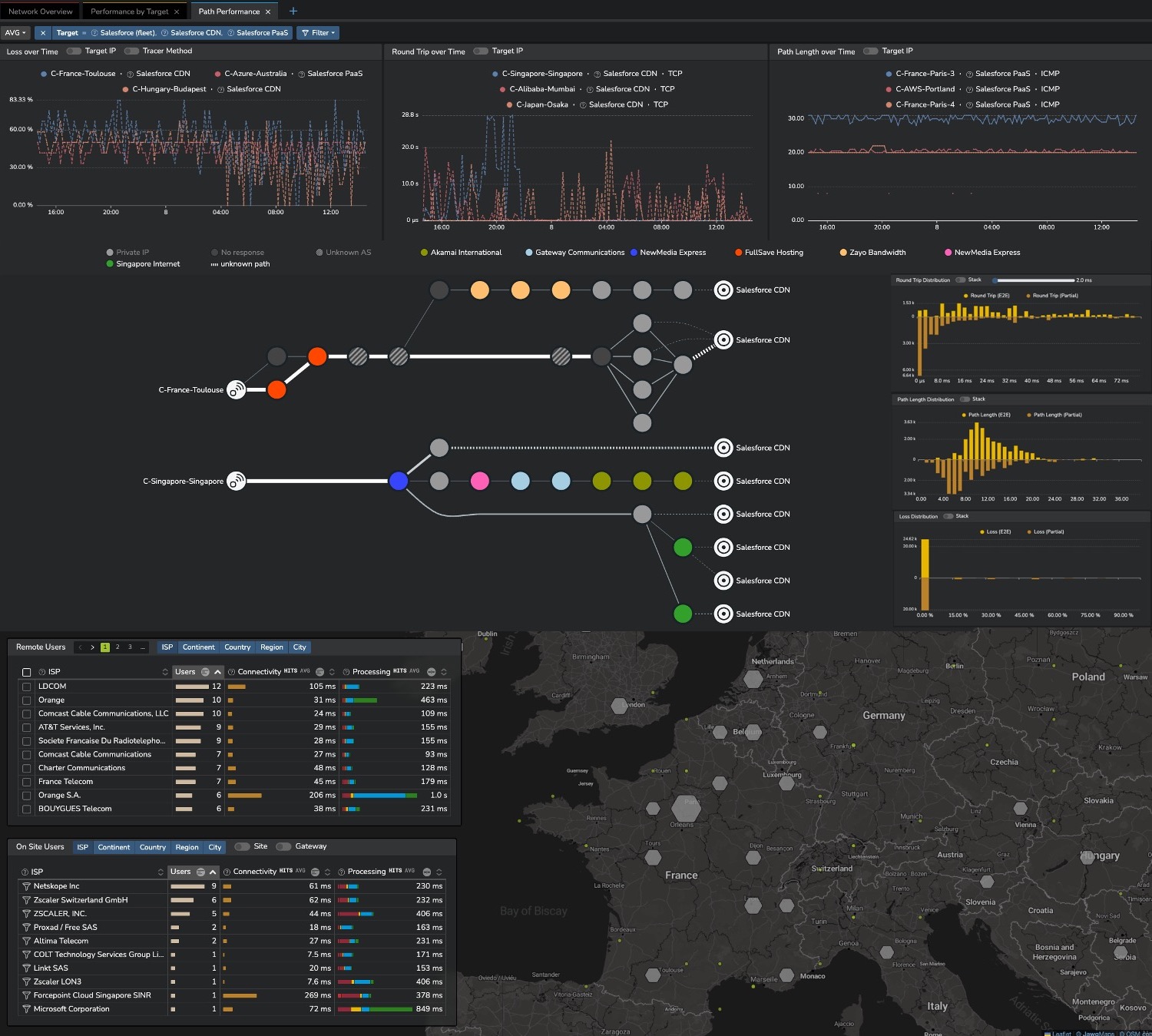This screenshot has height=1036, width=1152.
Task: Click the FullSave Hosting legend color dot
Action: [x=738, y=253]
